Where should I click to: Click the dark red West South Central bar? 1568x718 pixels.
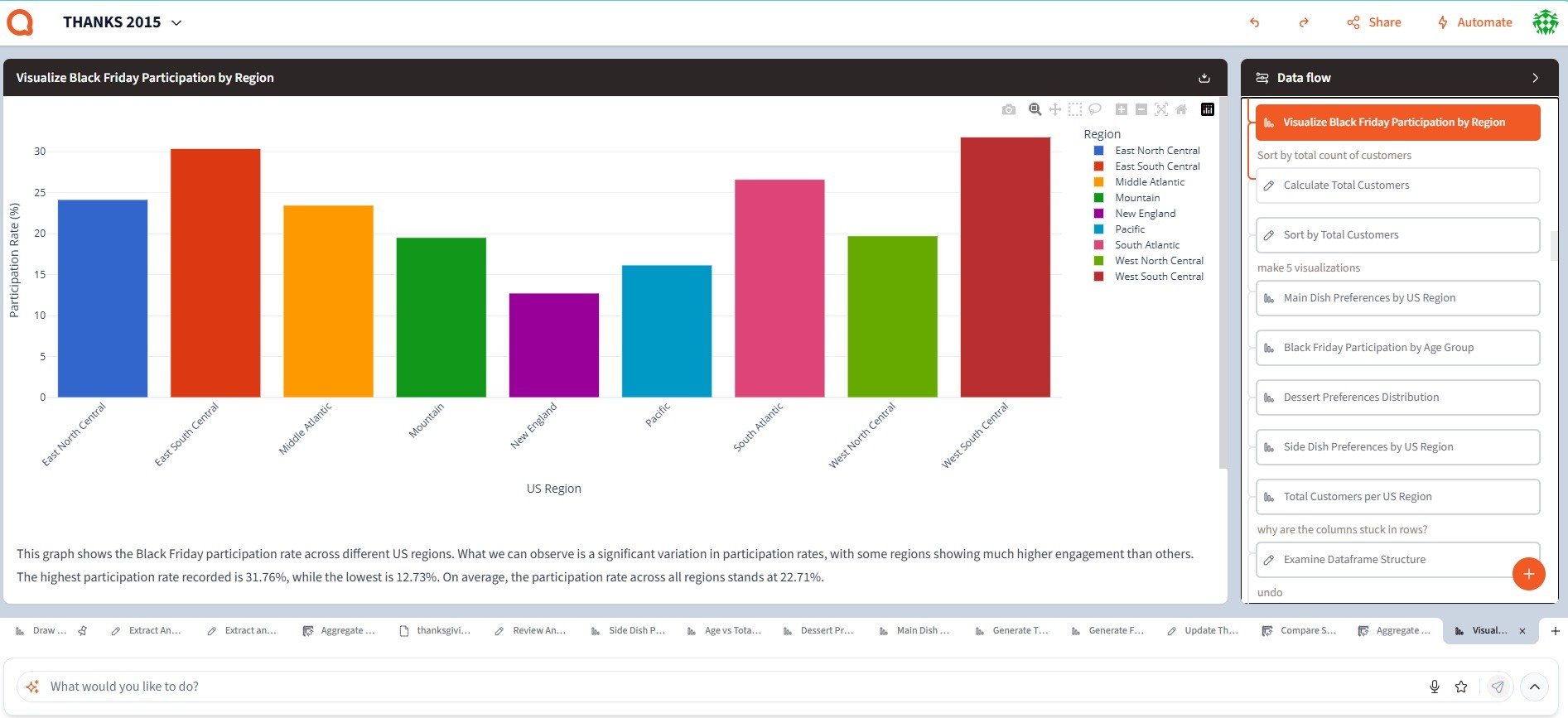pos(1006,267)
